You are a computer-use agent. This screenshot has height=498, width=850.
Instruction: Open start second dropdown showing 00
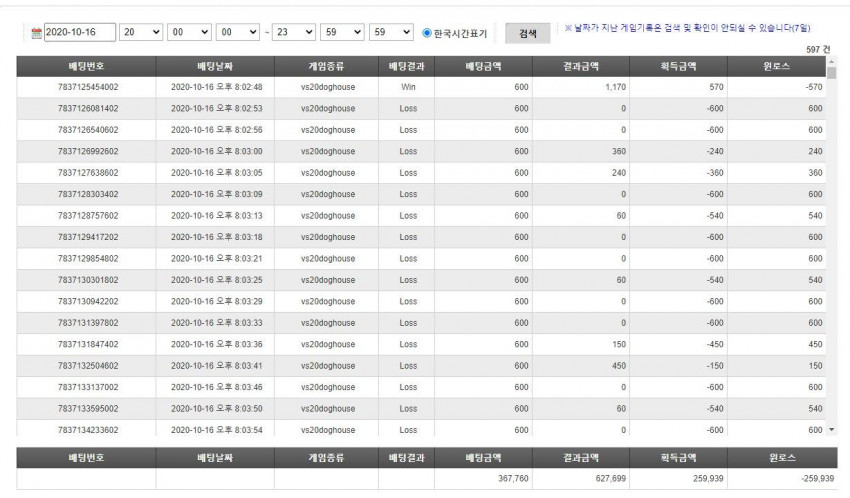[237, 33]
